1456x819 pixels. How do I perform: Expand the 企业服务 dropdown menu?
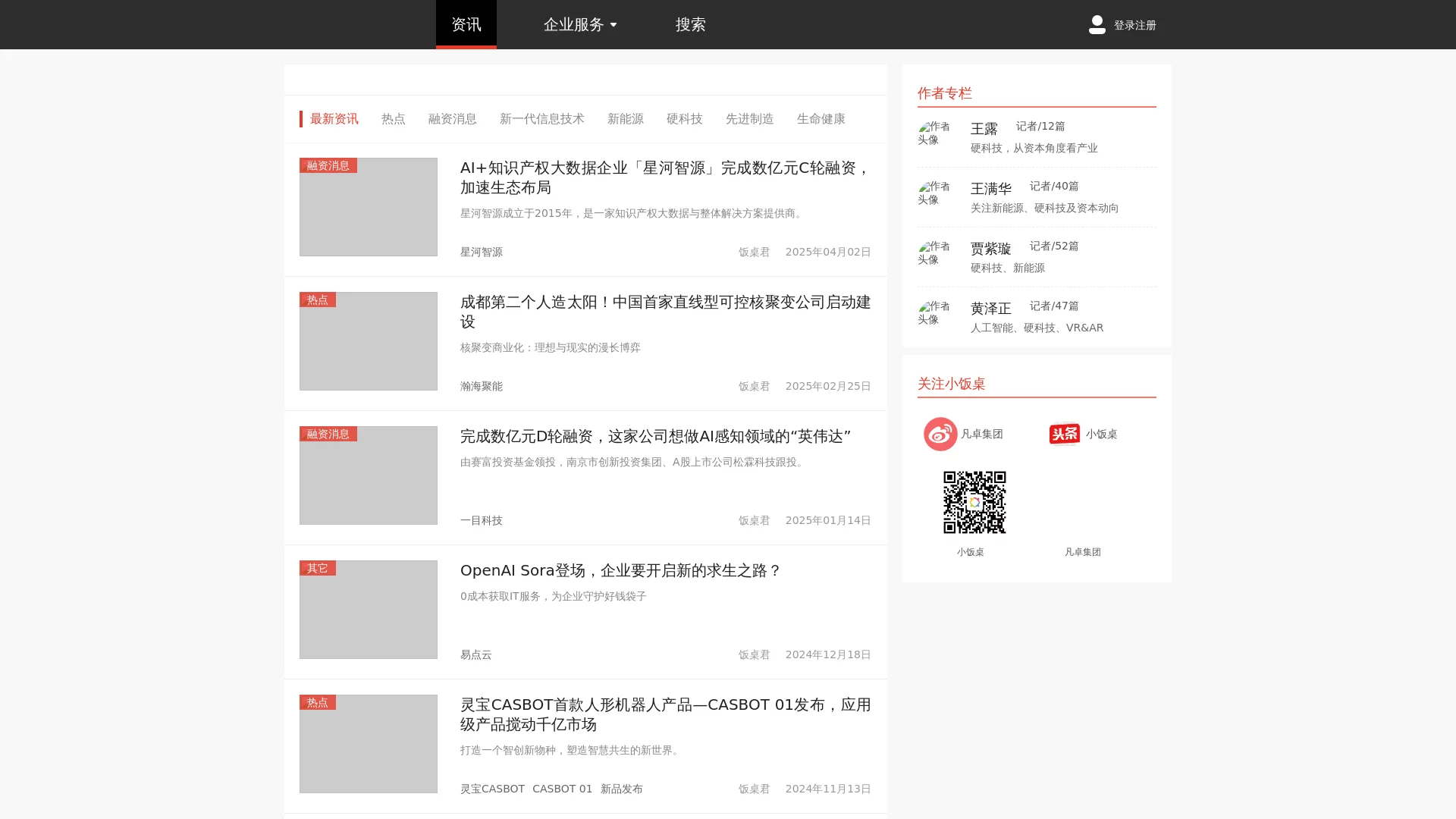coord(580,24)
